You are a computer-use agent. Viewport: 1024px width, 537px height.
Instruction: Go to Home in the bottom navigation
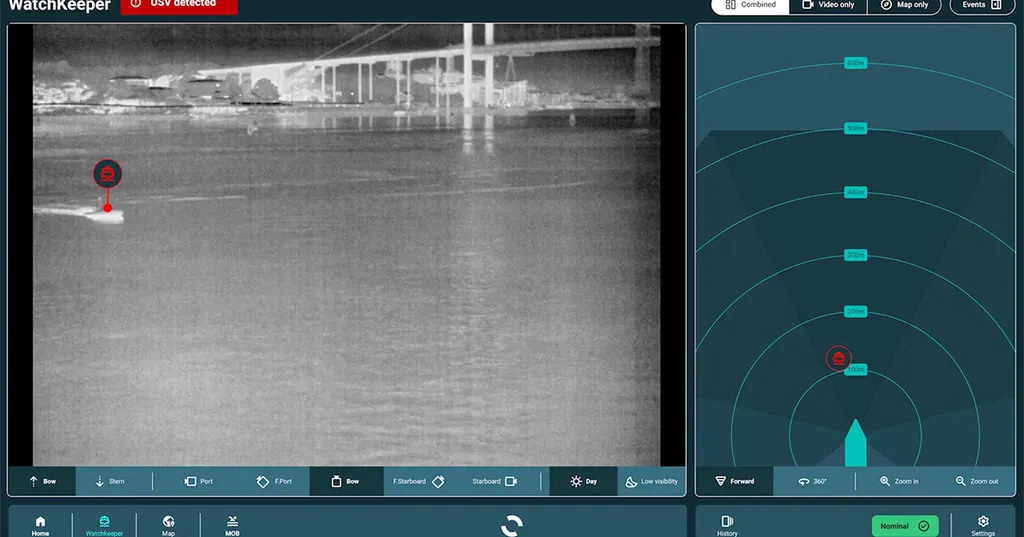[x=40, y=525]
